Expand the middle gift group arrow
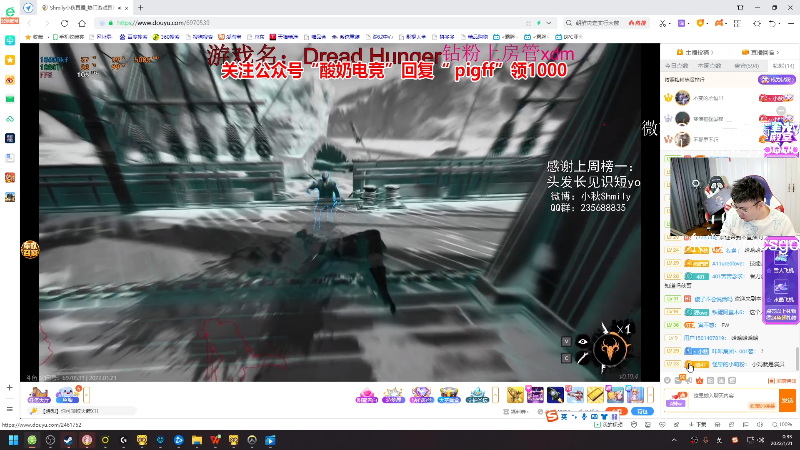Viewport: 800px width, 450px height. click(x=495, y=394)
